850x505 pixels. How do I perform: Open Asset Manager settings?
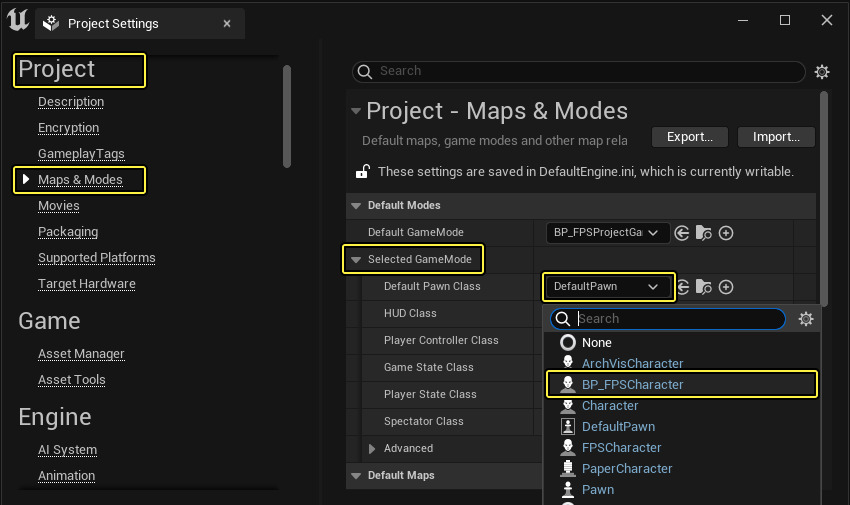[x=81, y=354]
